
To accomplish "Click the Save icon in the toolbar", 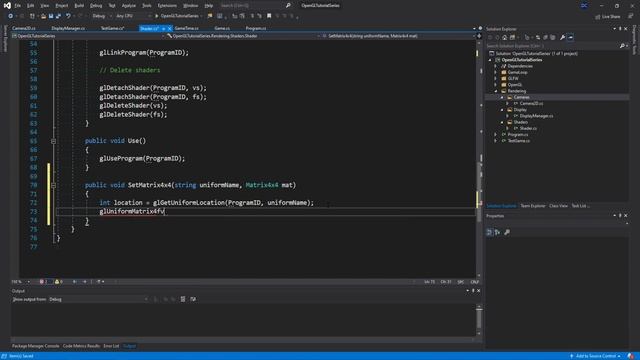I will [x=51, y=16].
